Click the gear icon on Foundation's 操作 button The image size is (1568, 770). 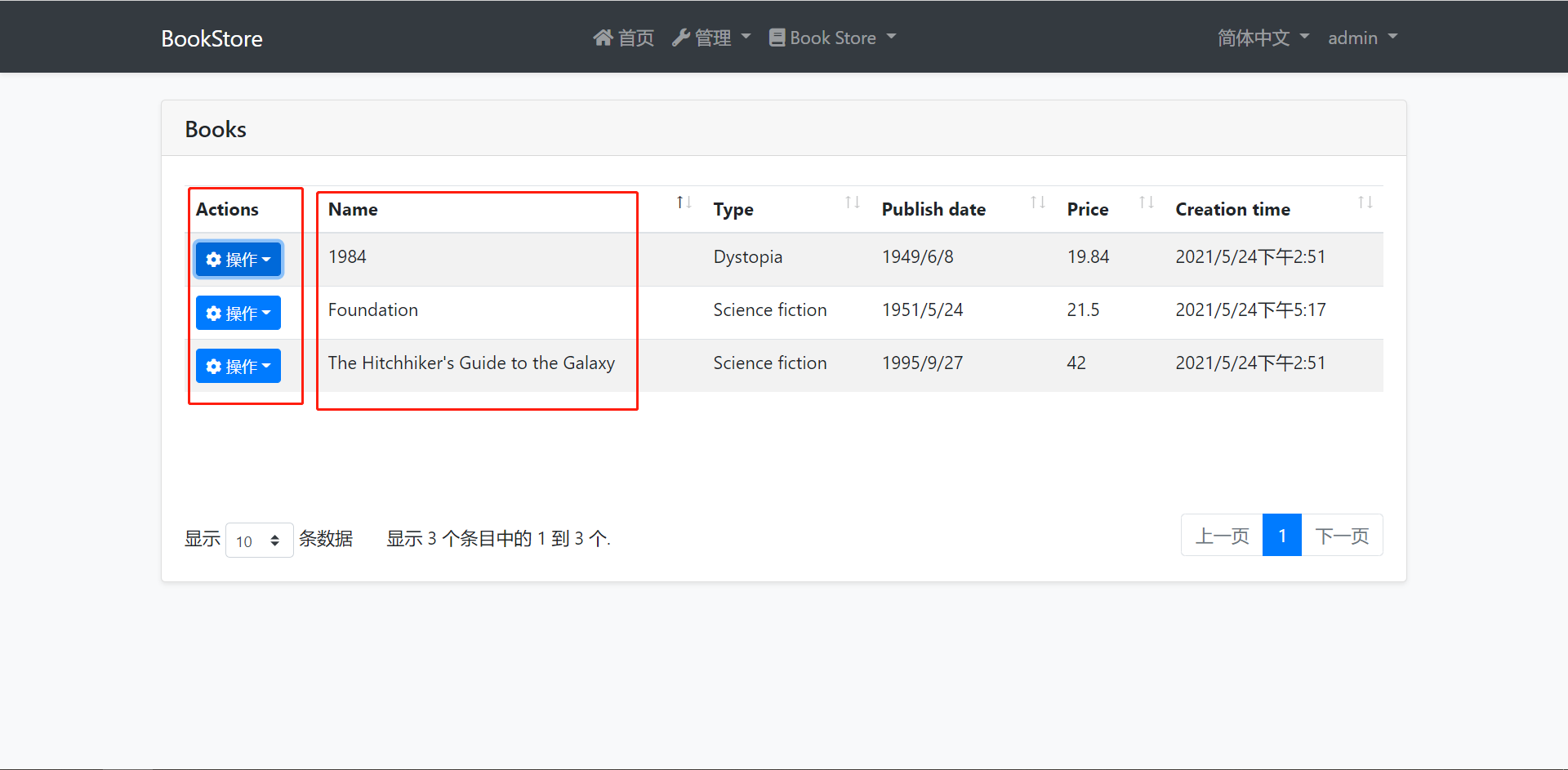click(x=214, y=313)
